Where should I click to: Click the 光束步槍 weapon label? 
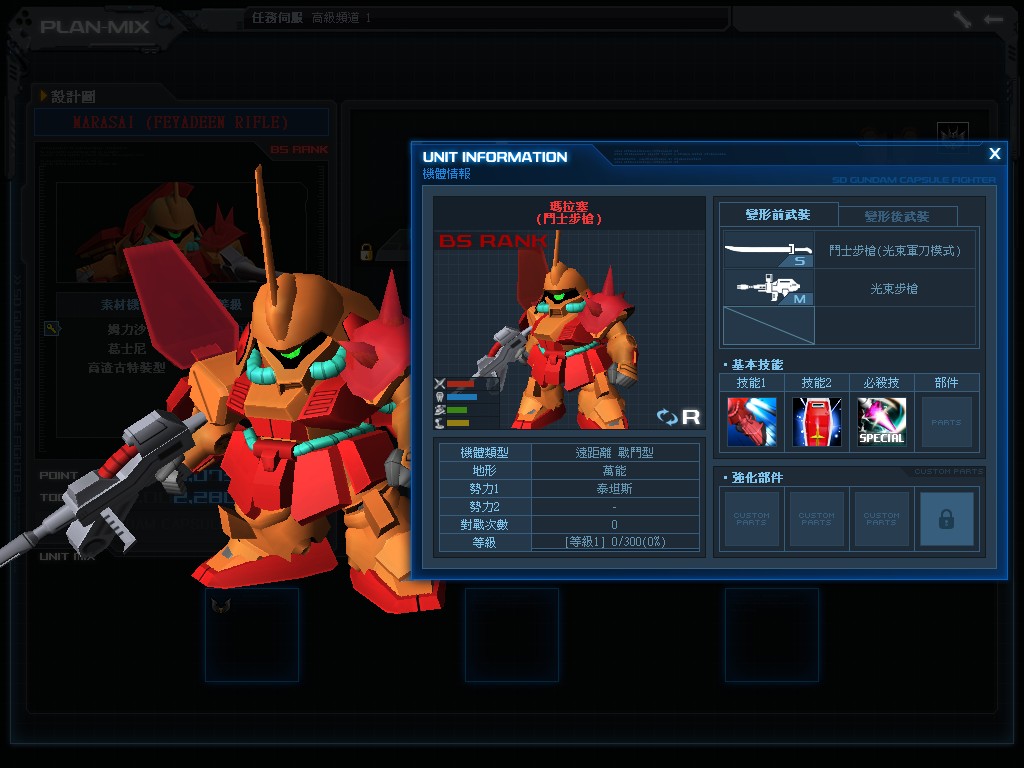click(x=894, y=289)
